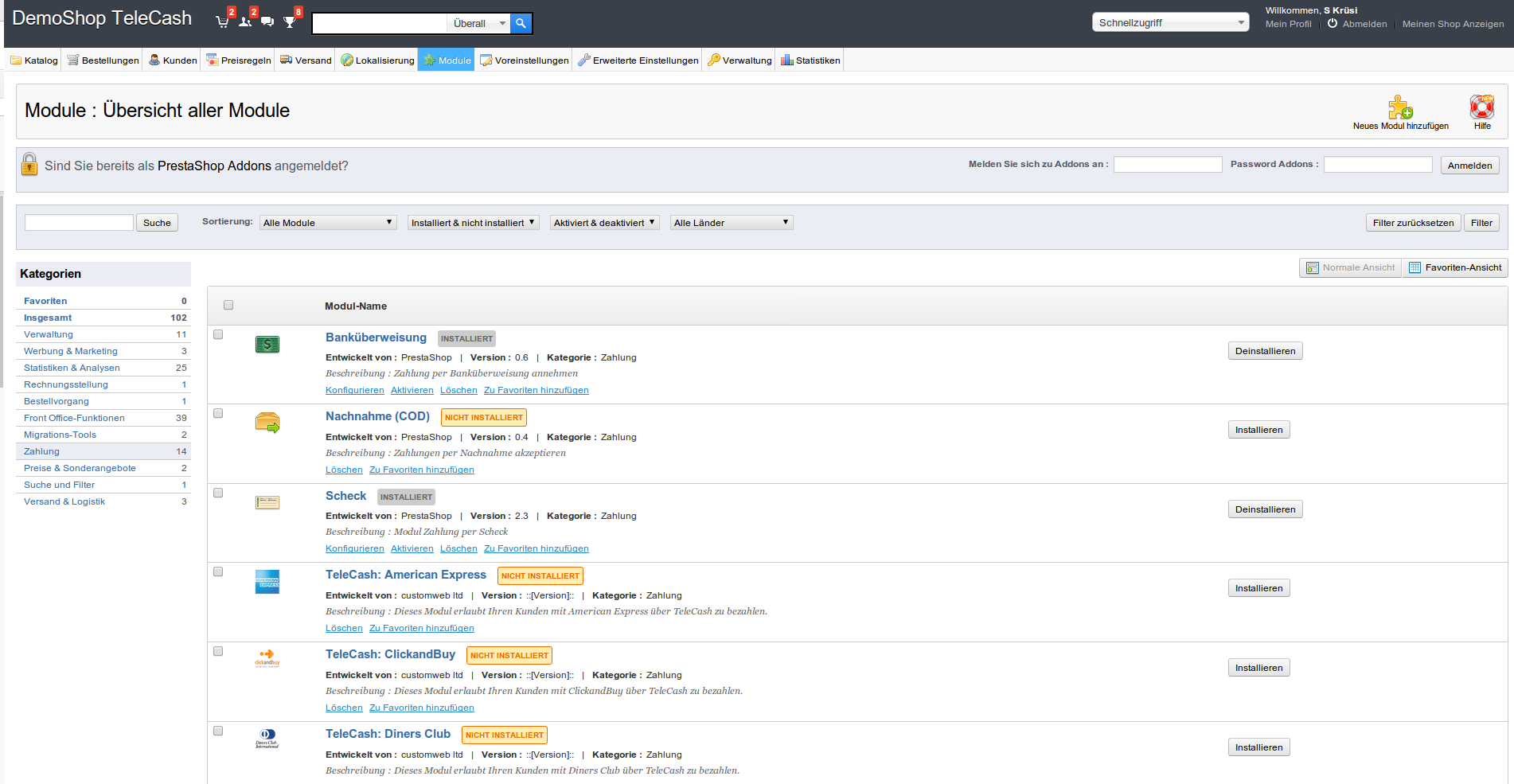This screenshot has height=784, width=1514.
Task: Open the Bestellungen menu tab
Action: tap(103, 60)
